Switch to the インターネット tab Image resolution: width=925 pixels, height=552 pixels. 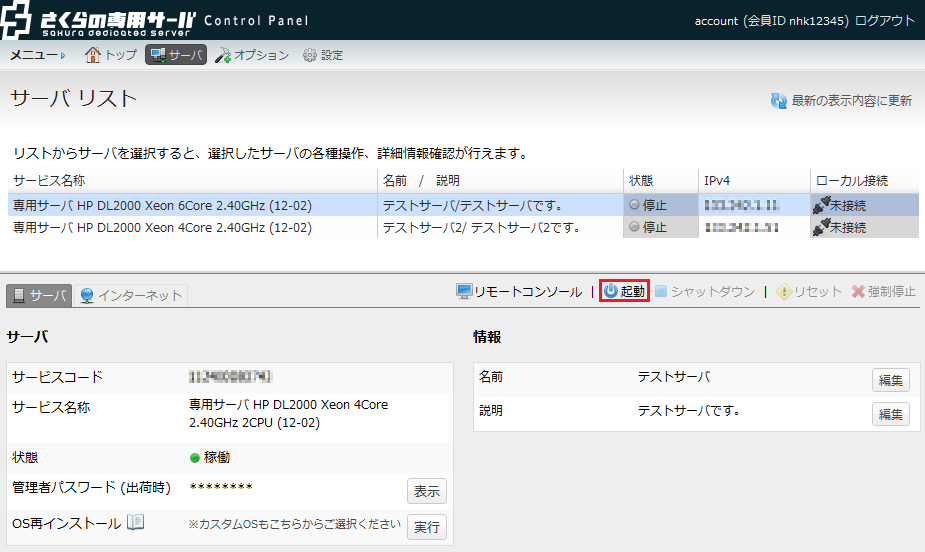(x=131, y=295)
